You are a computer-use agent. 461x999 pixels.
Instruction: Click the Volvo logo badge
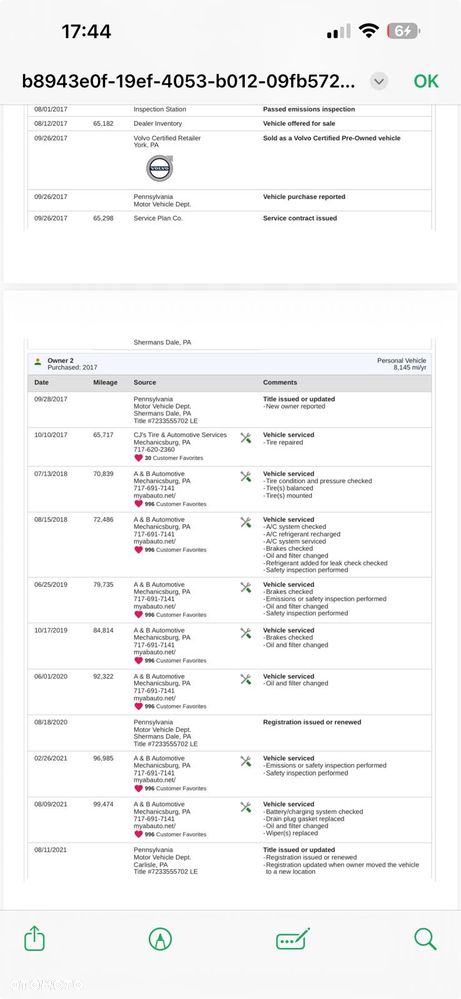[x=159, y=168]
